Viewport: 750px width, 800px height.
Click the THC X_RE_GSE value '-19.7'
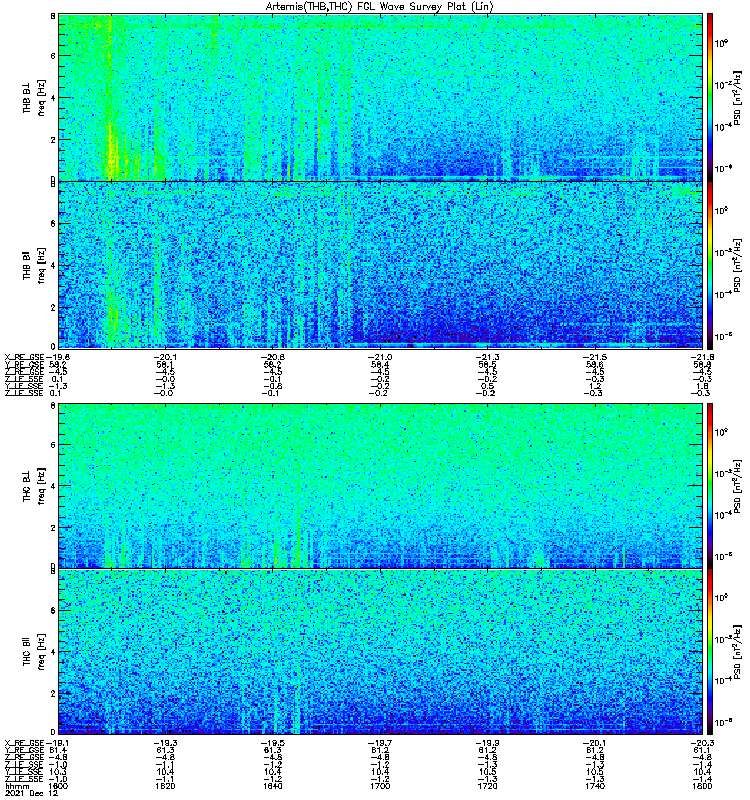click(x=380, y=743)
